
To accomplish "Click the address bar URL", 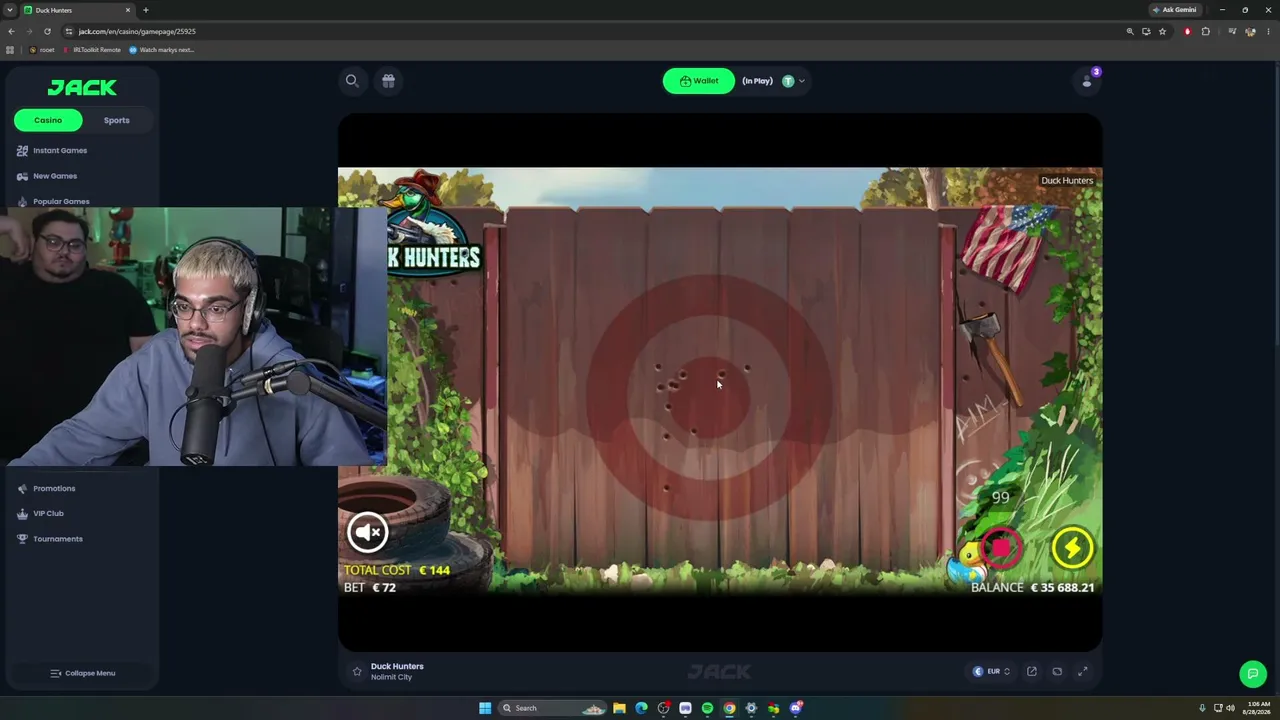I will click(x=137, y=31).
